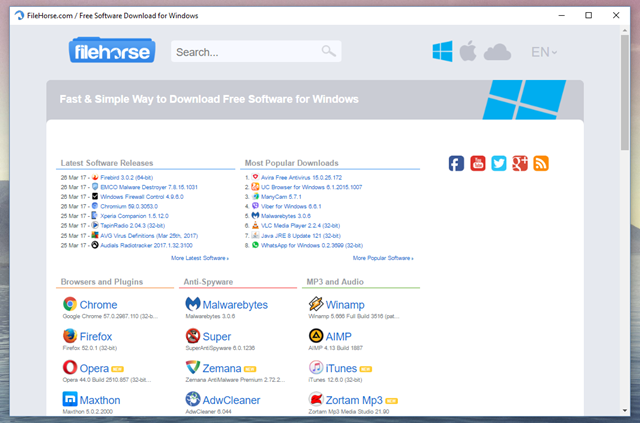Focus the Search input field

click(256, 51)
